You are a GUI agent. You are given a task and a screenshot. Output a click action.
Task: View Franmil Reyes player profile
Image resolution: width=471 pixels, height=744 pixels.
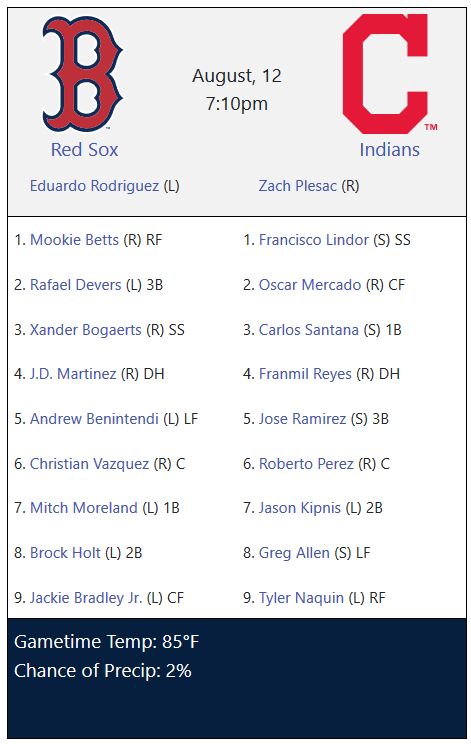coord(305,374)
